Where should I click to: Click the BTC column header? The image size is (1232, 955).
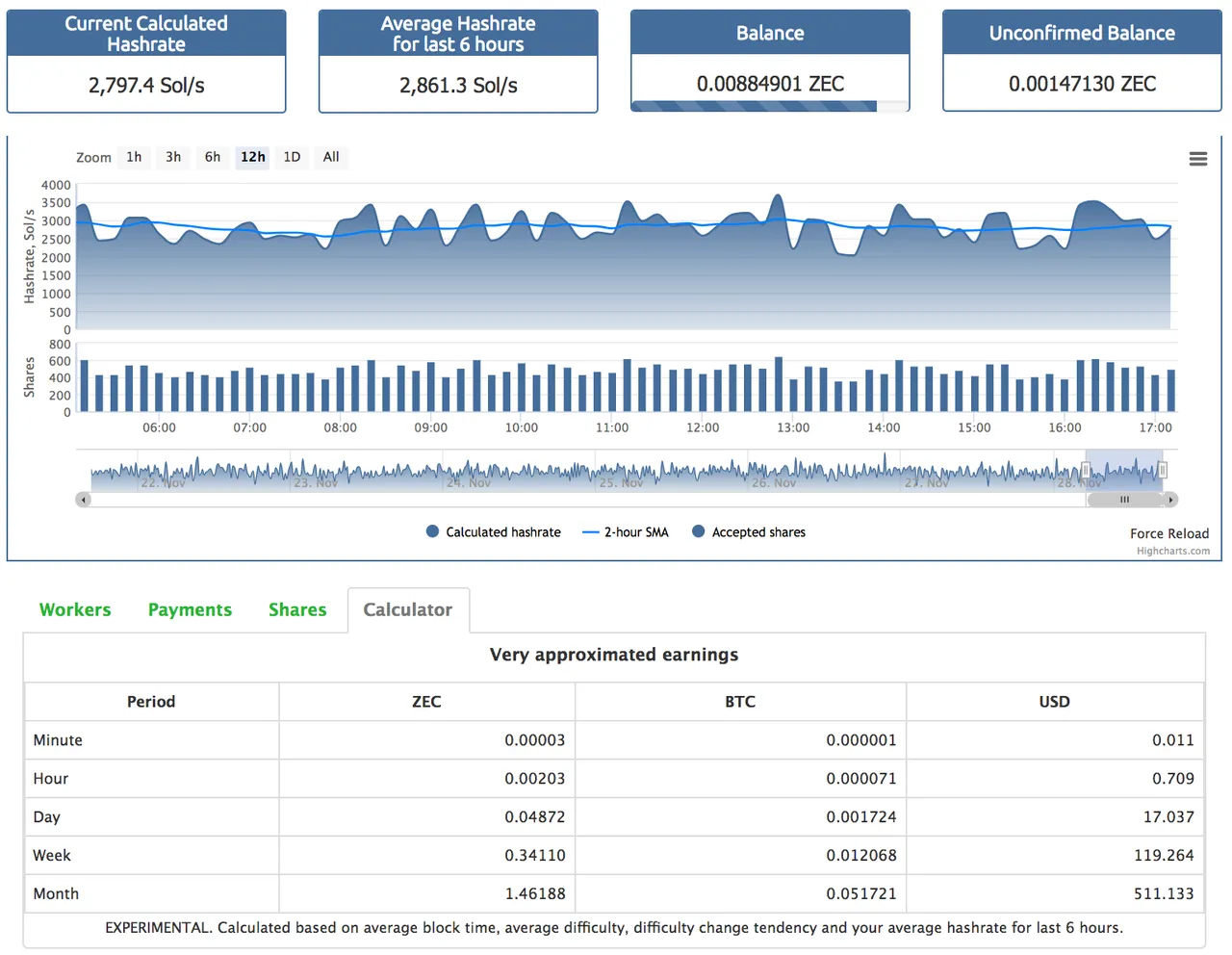point(740,701)
